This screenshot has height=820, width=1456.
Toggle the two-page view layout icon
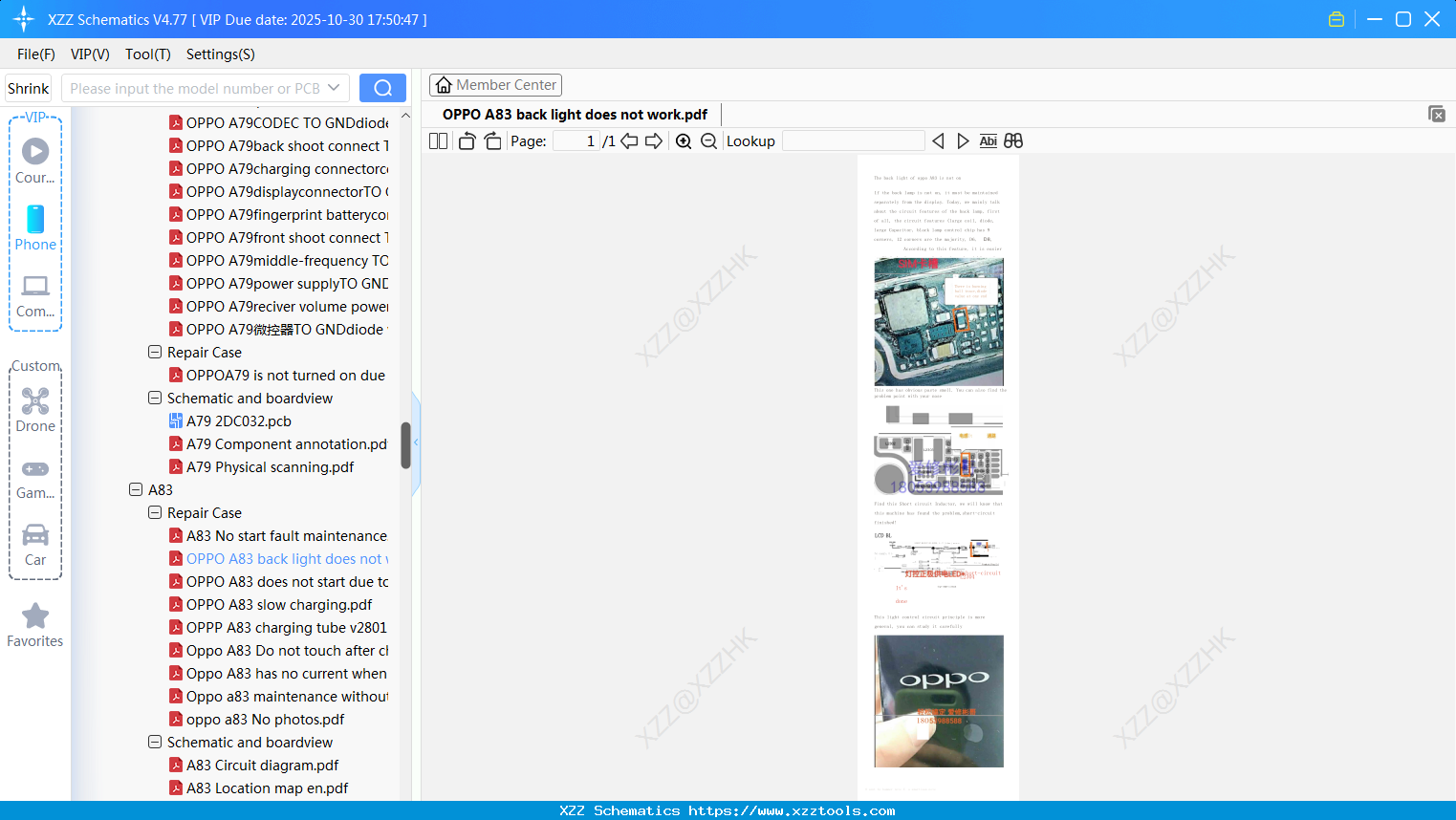[x=439, y=141]
